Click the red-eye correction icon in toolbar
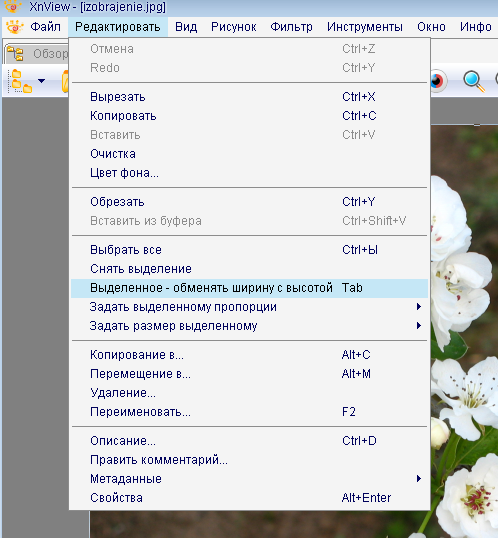Screen dimensions: 498x538 438,81
